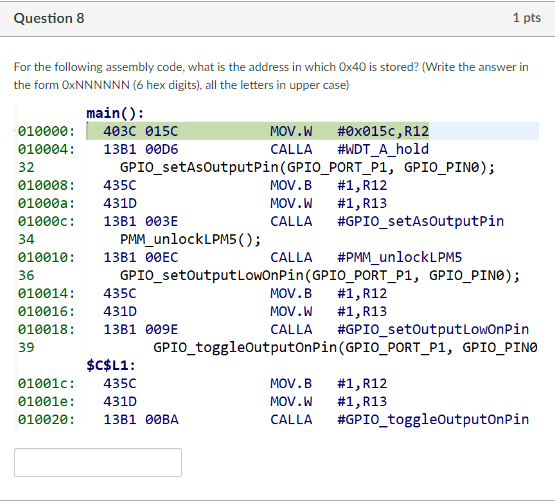Click the CALLA #GPIO_setOutputLowOnPin instruction

click(x=400, y=329)
